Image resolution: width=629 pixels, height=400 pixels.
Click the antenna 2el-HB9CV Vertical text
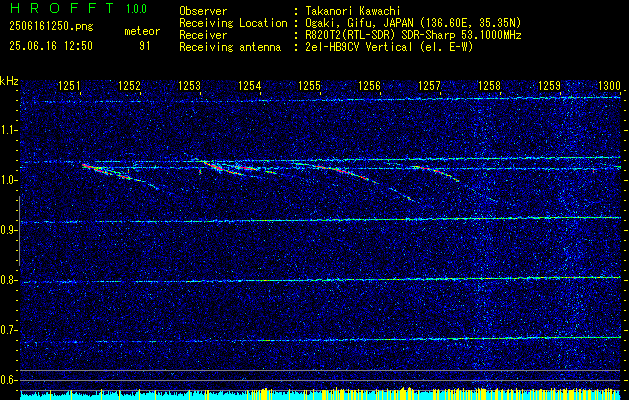(358, 47)
